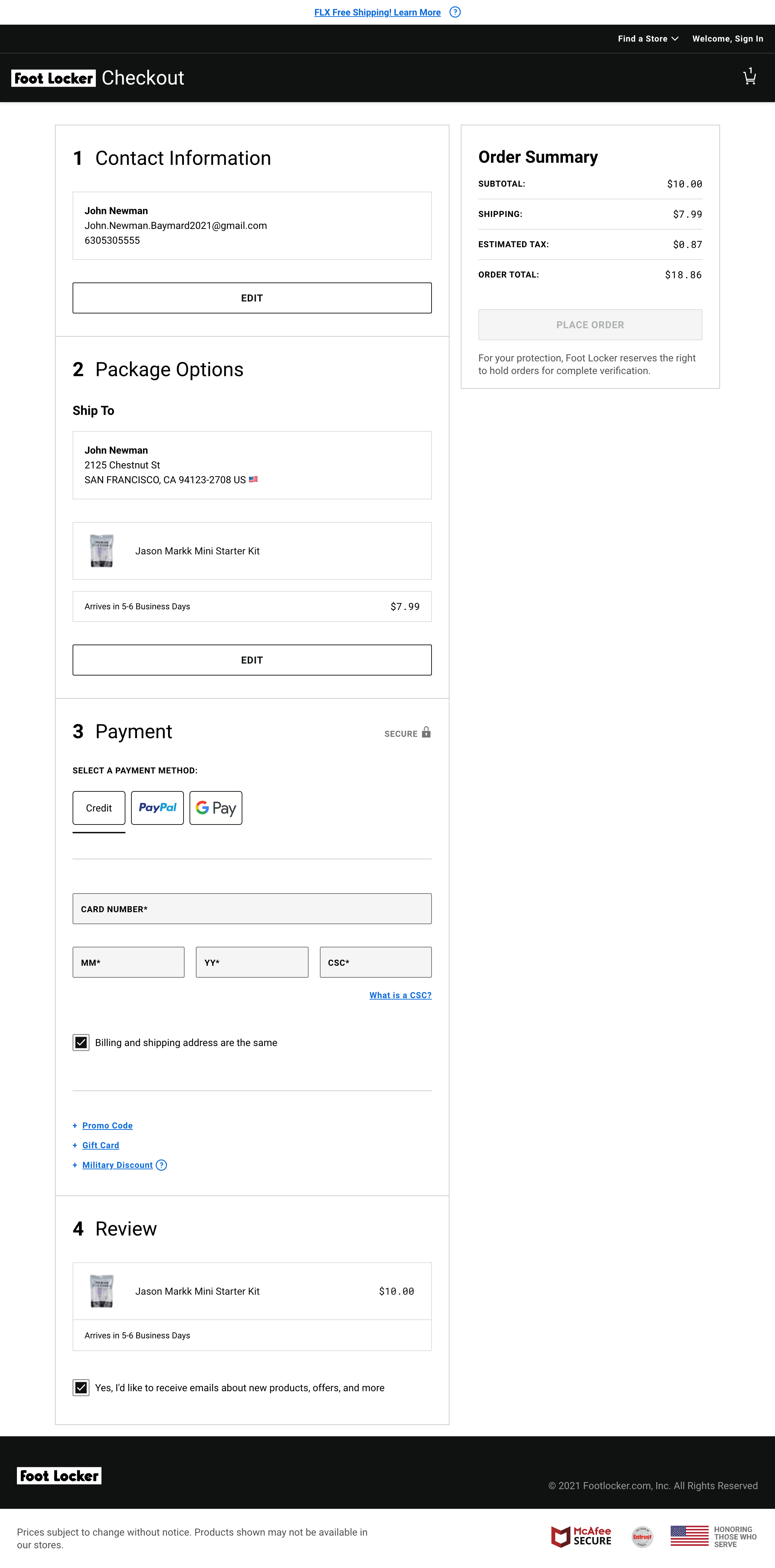Switch to the Credit payment tab
The height and width of the screenshot is (1568, 775).
(x=98, y=808)
